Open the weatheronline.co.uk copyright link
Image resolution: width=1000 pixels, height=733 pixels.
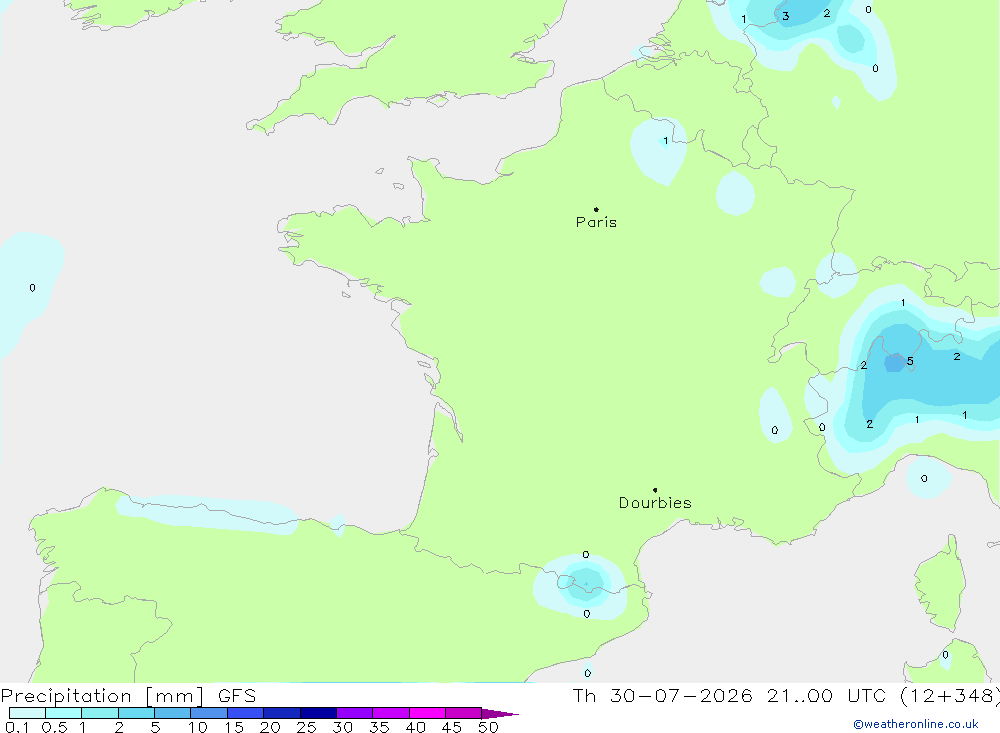tap(916, 724)
